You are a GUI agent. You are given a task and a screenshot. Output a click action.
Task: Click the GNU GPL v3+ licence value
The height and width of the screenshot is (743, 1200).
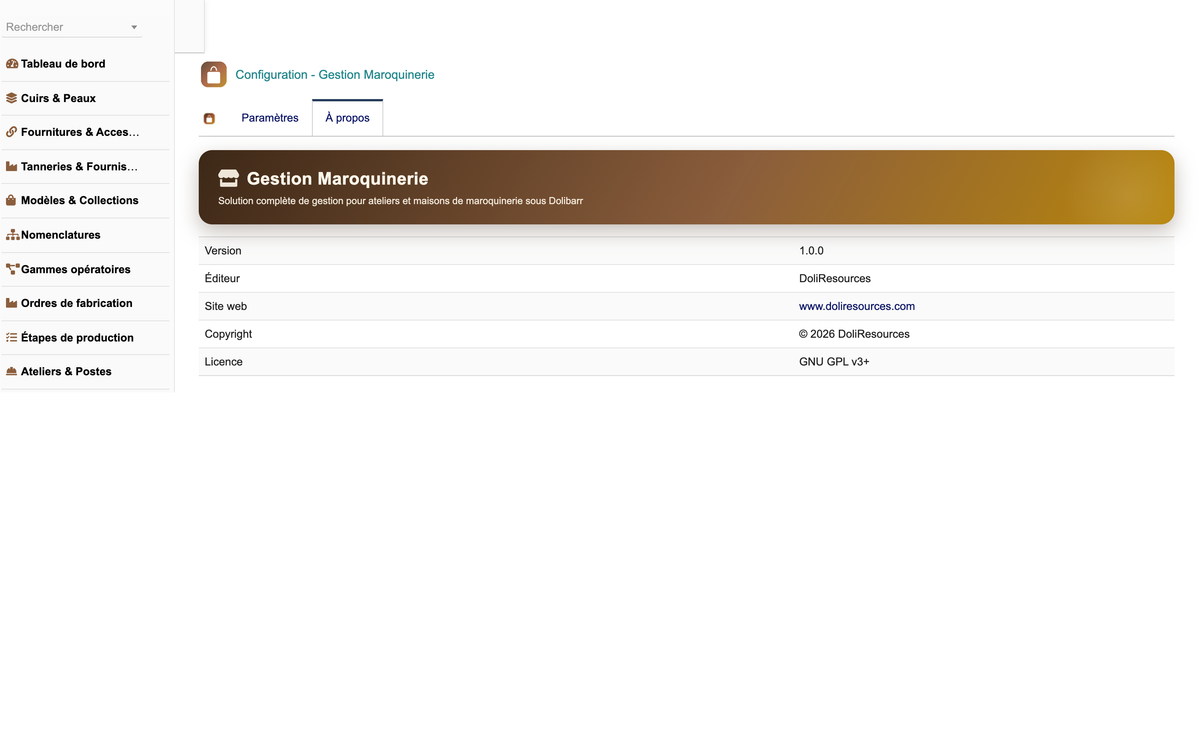pos(834,362)
